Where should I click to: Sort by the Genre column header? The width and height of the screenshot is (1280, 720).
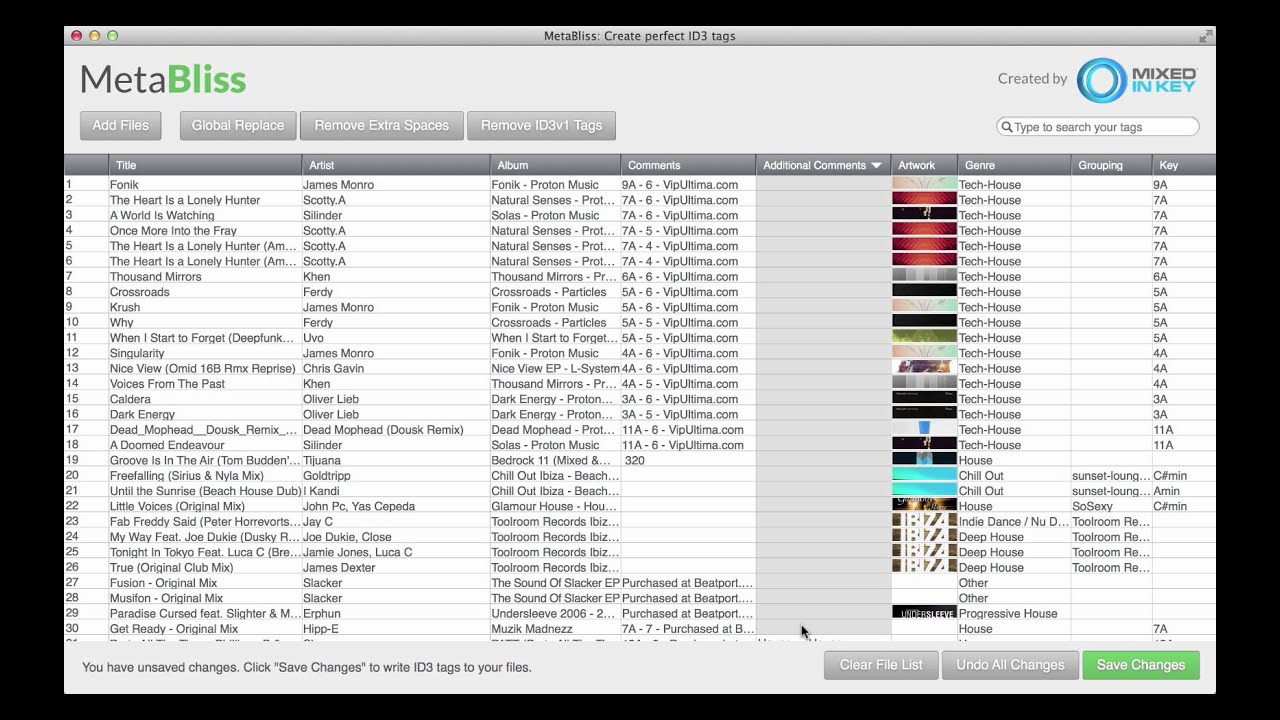tap(1014, 165)
